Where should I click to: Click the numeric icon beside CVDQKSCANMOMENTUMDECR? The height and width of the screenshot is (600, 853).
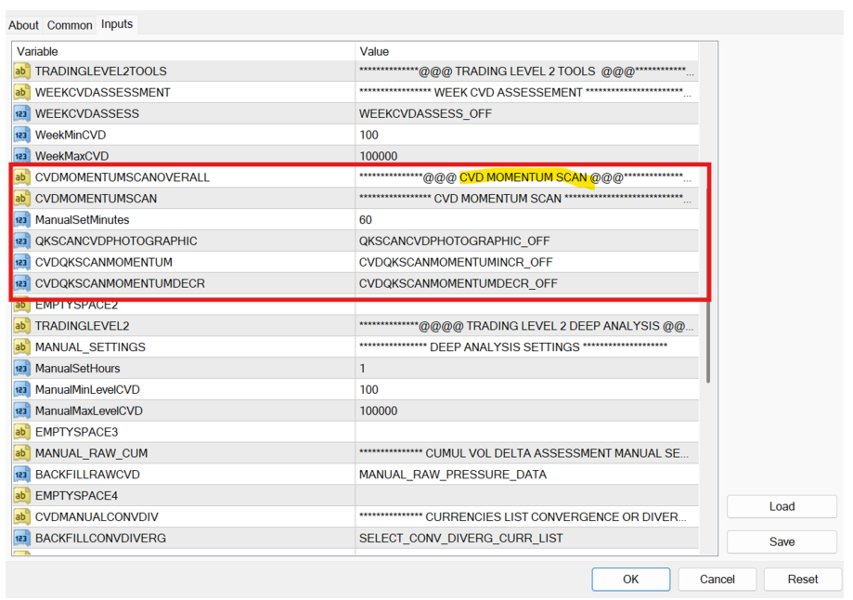point(21,283)
